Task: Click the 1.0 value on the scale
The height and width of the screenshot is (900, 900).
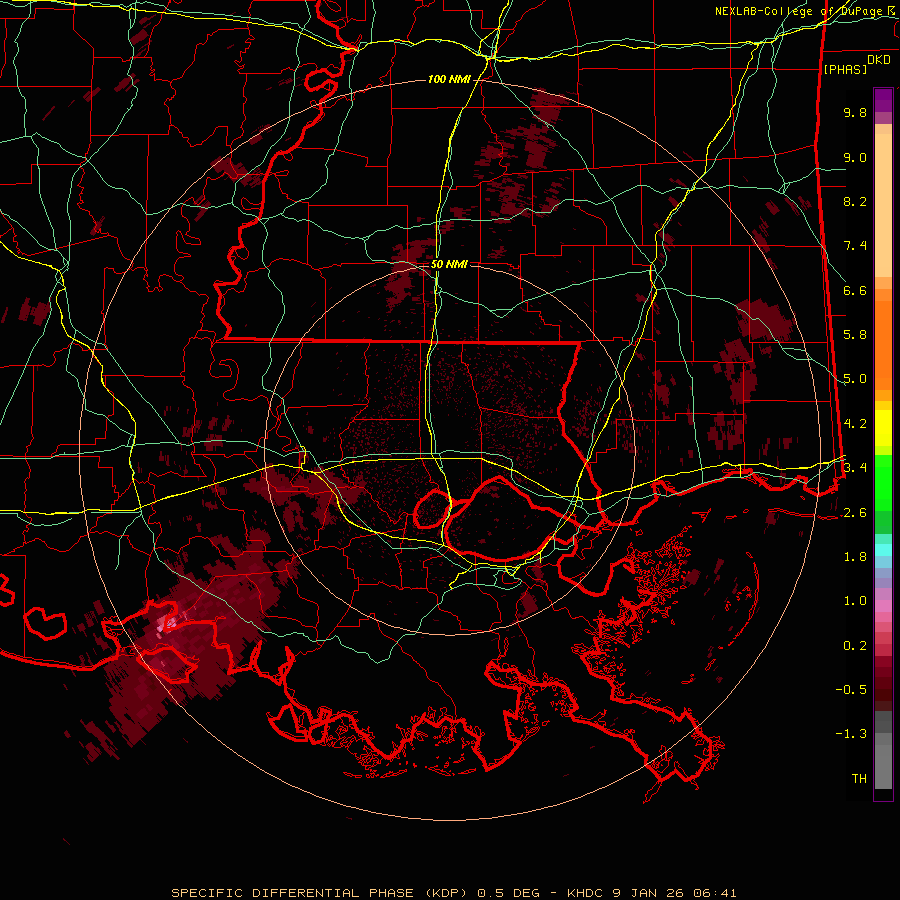Action: (855, 601)
